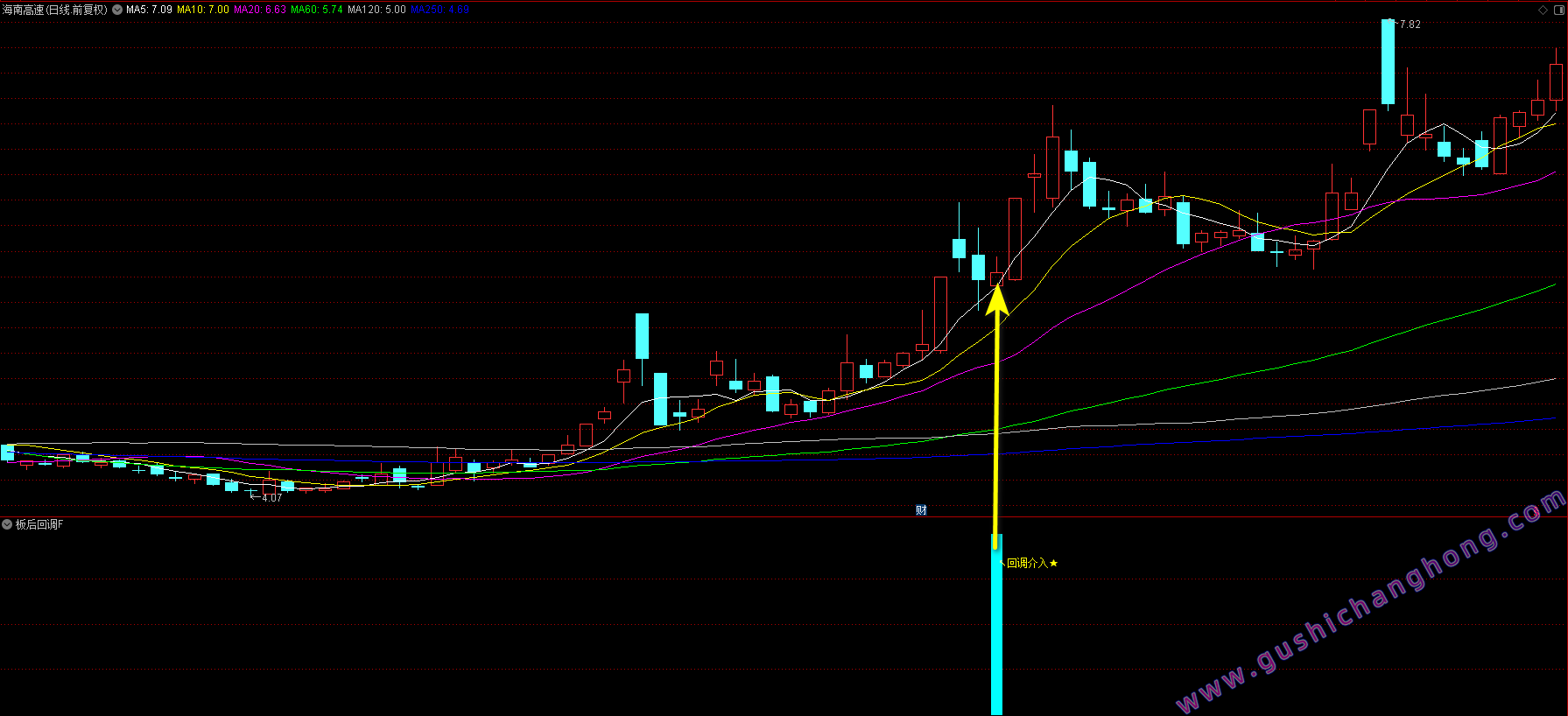This screenshot has height=716, width=1568.
Task: Expand the 板后回调F indicator dropdown arrow
Action: click(x=7, y=524)
